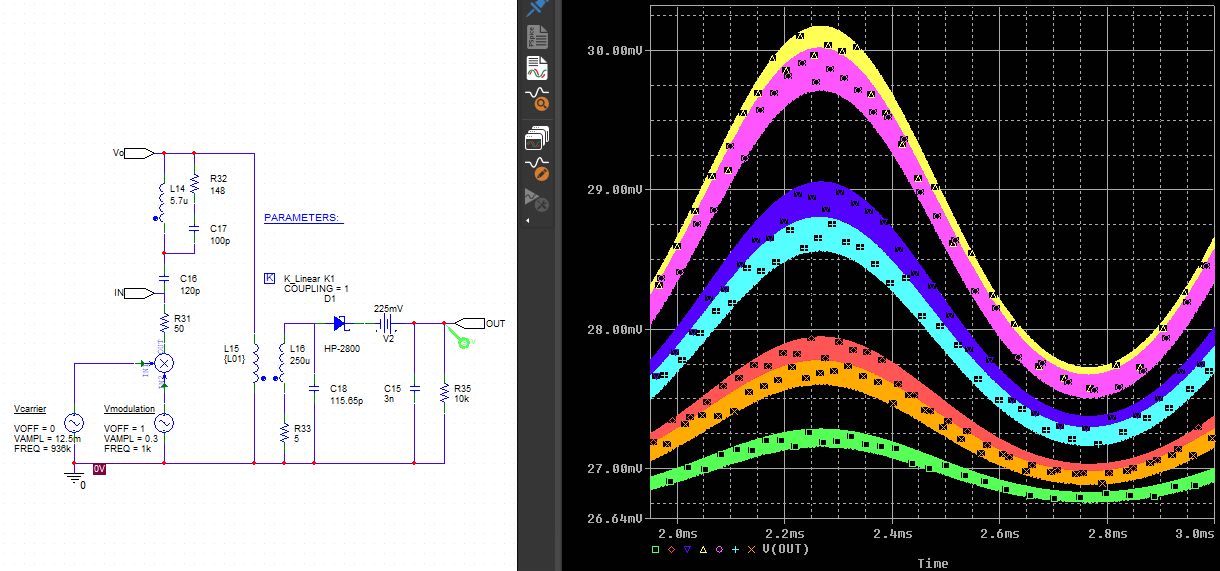Click the greyed-out marker tools icon
Viewport: 1220px width, 571px height.
coord(538,199)
